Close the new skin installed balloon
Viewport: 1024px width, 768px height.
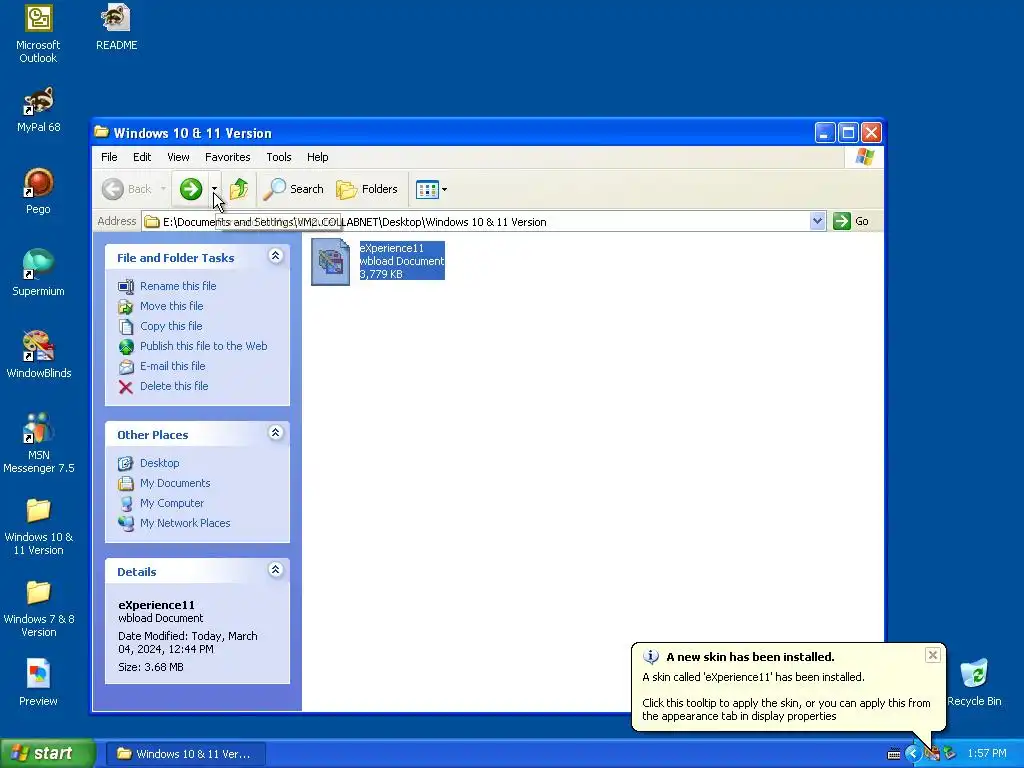[933, 655]
